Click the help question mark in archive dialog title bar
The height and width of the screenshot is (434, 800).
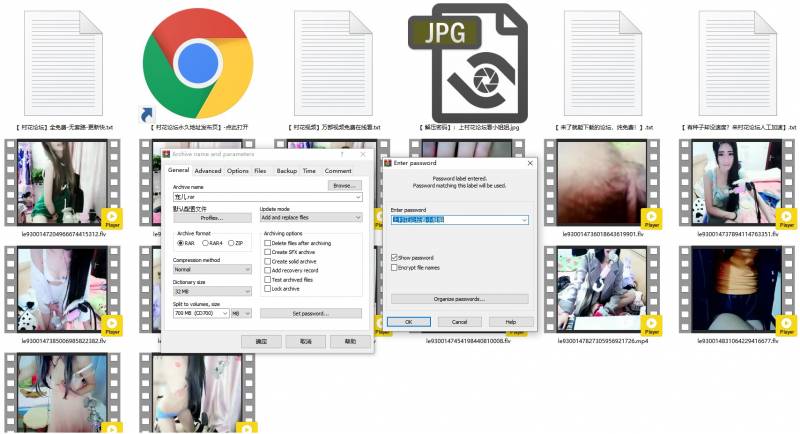341,154
